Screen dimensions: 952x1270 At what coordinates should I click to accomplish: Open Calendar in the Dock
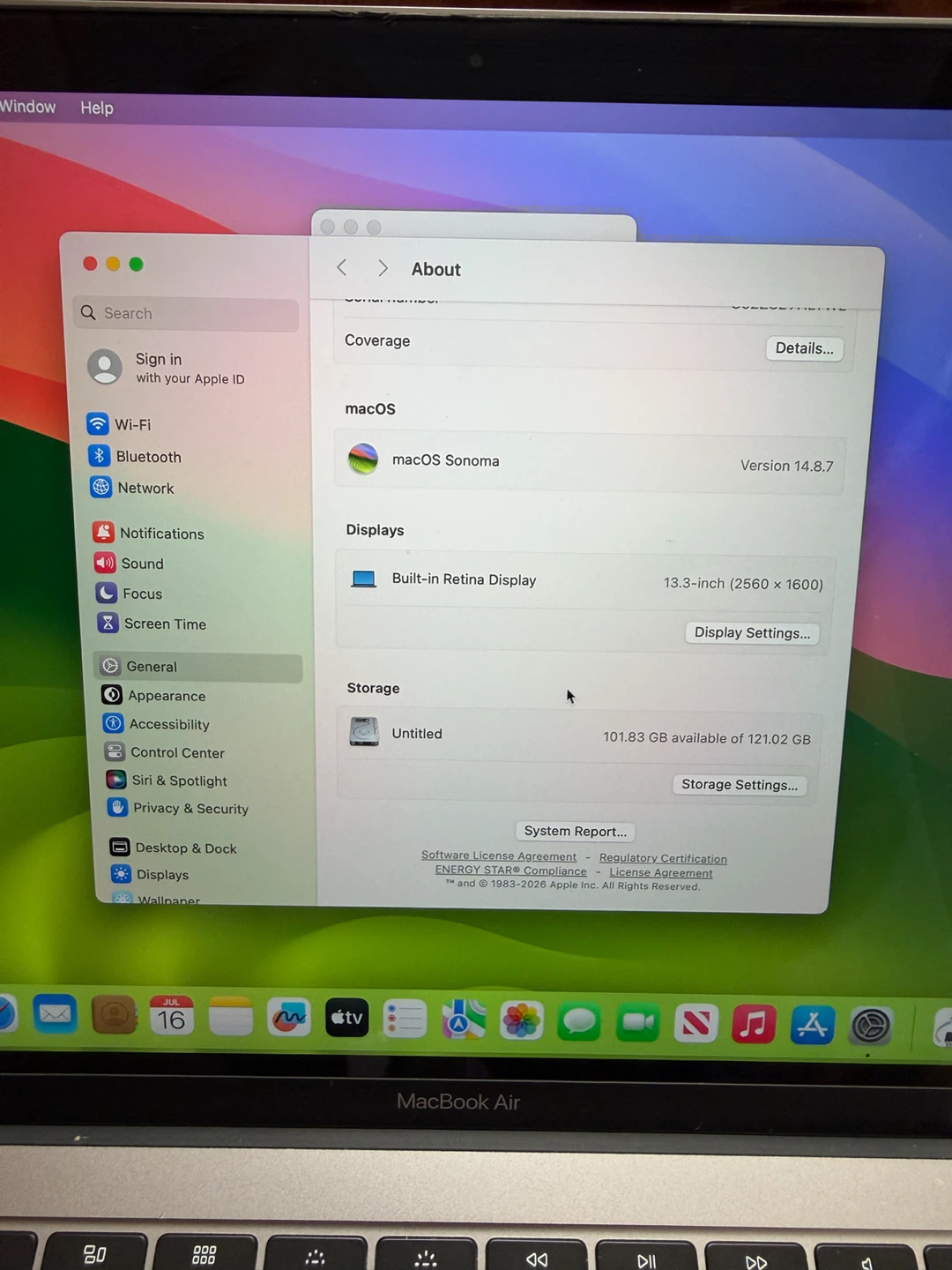pos(171,1017)
